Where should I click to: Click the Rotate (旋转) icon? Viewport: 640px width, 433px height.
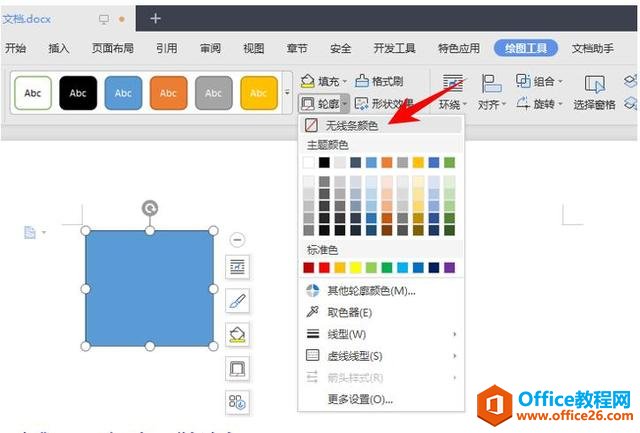[523, 103]
